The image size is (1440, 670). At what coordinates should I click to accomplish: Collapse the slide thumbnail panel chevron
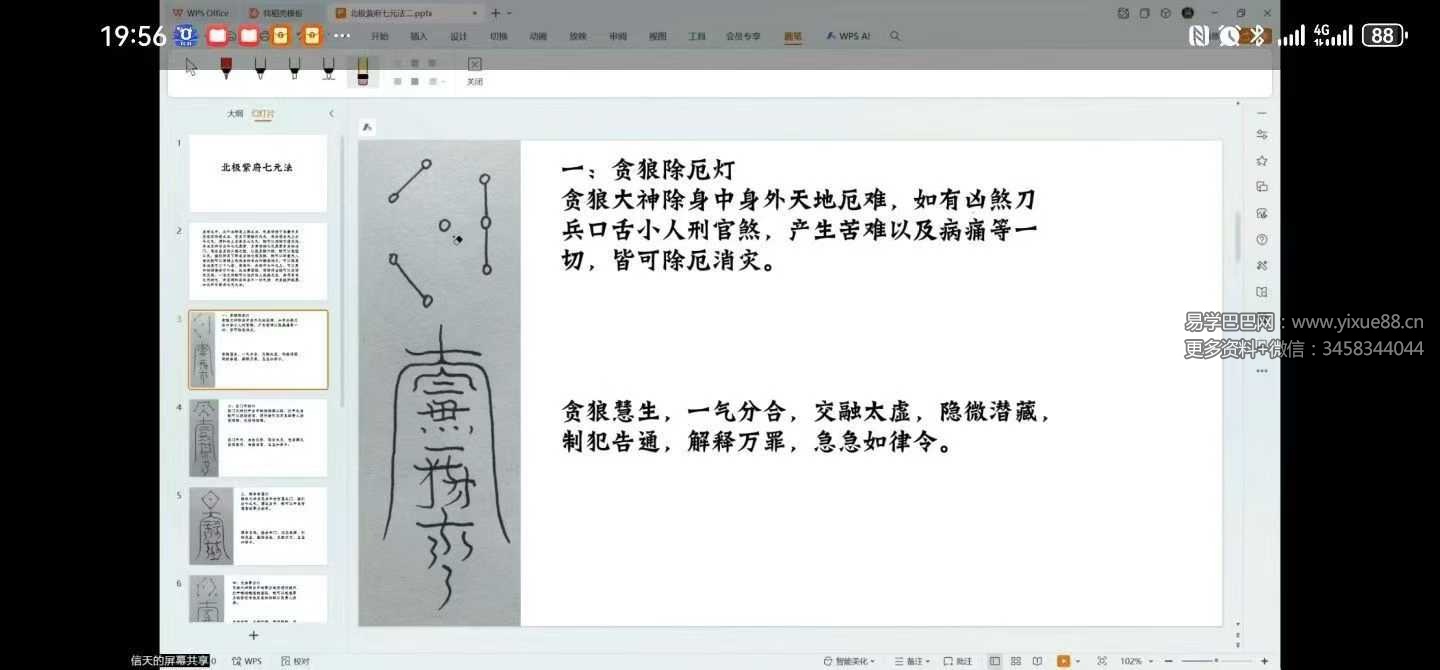[331, 114]
